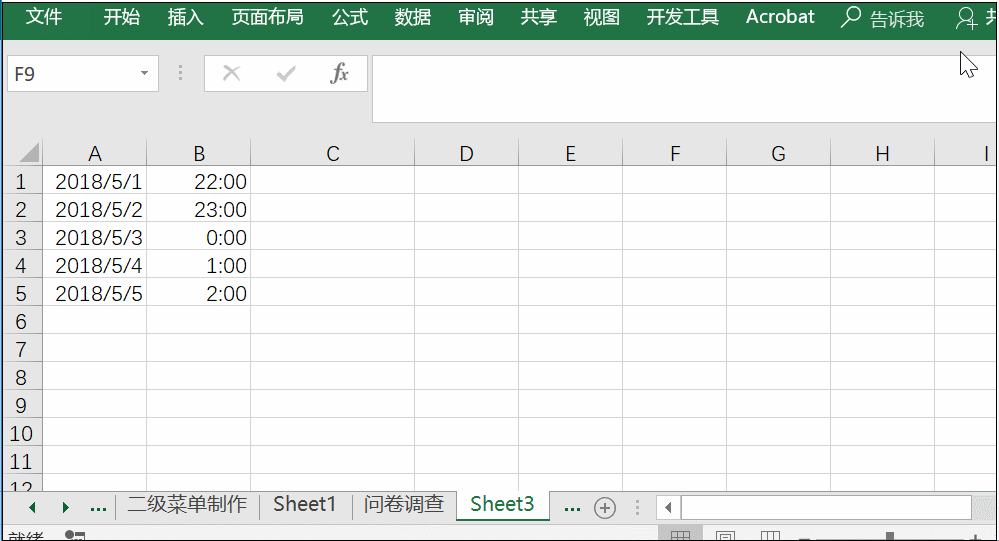Click the Sheet3 sheet tab

[x=502, y=505]
